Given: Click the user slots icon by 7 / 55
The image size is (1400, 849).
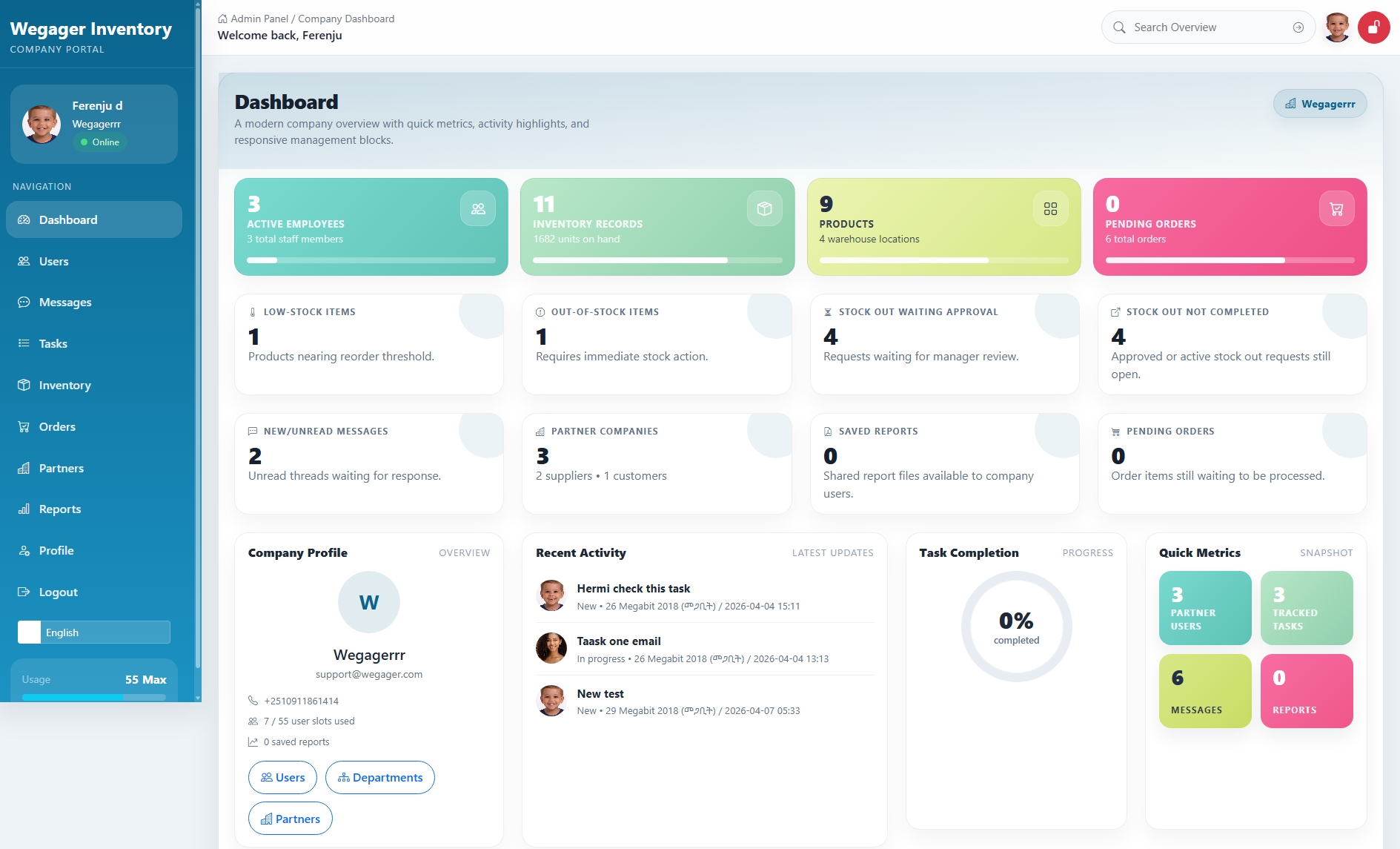Looking at the screenshot, I should (x=253, y=721).
